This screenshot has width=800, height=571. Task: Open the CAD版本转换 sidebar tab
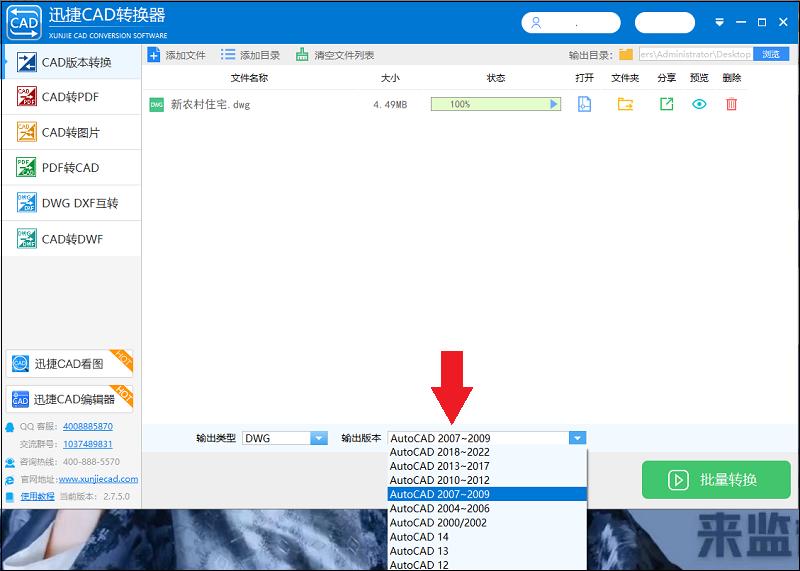[71, 62]
